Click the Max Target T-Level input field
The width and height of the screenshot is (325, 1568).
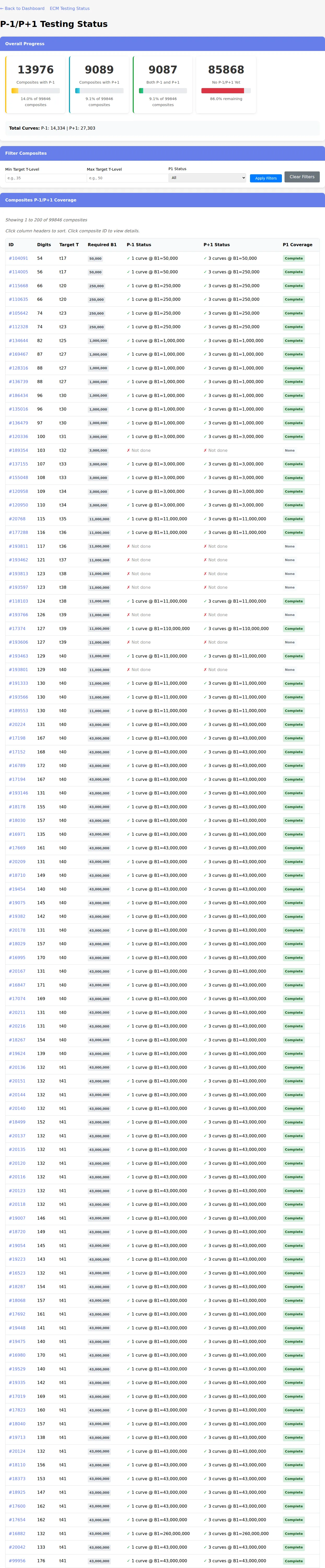click(127, 178)
